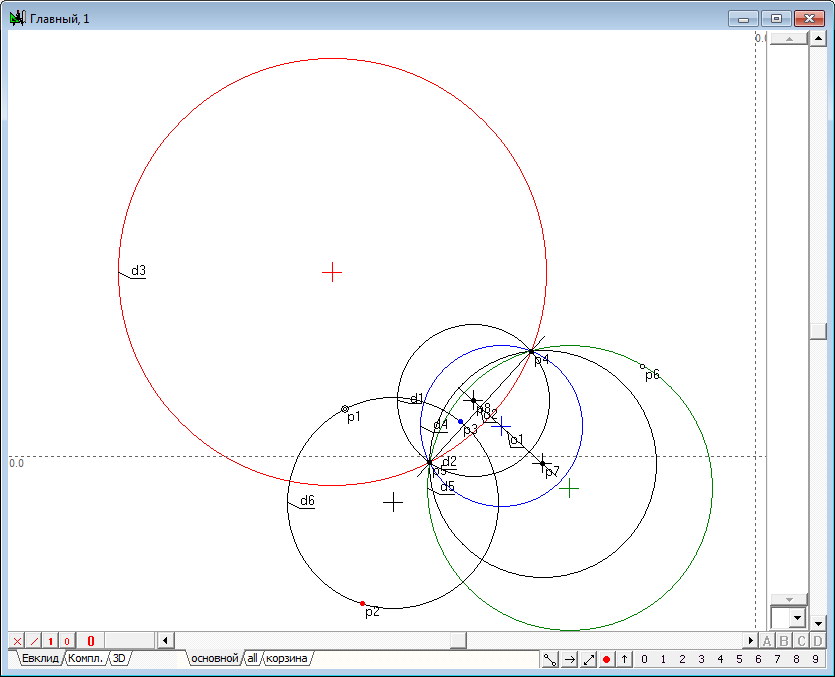The width and height of the screenshot is (835, 677).
Task: Select the diagonal double-headed arrow tool
Action: (x=588, y=659)
